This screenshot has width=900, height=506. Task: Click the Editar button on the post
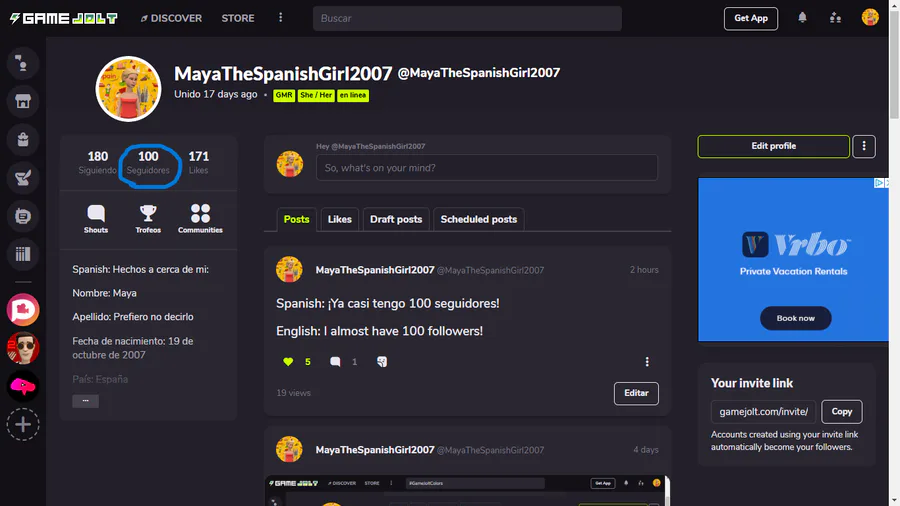tap(636, 394)
